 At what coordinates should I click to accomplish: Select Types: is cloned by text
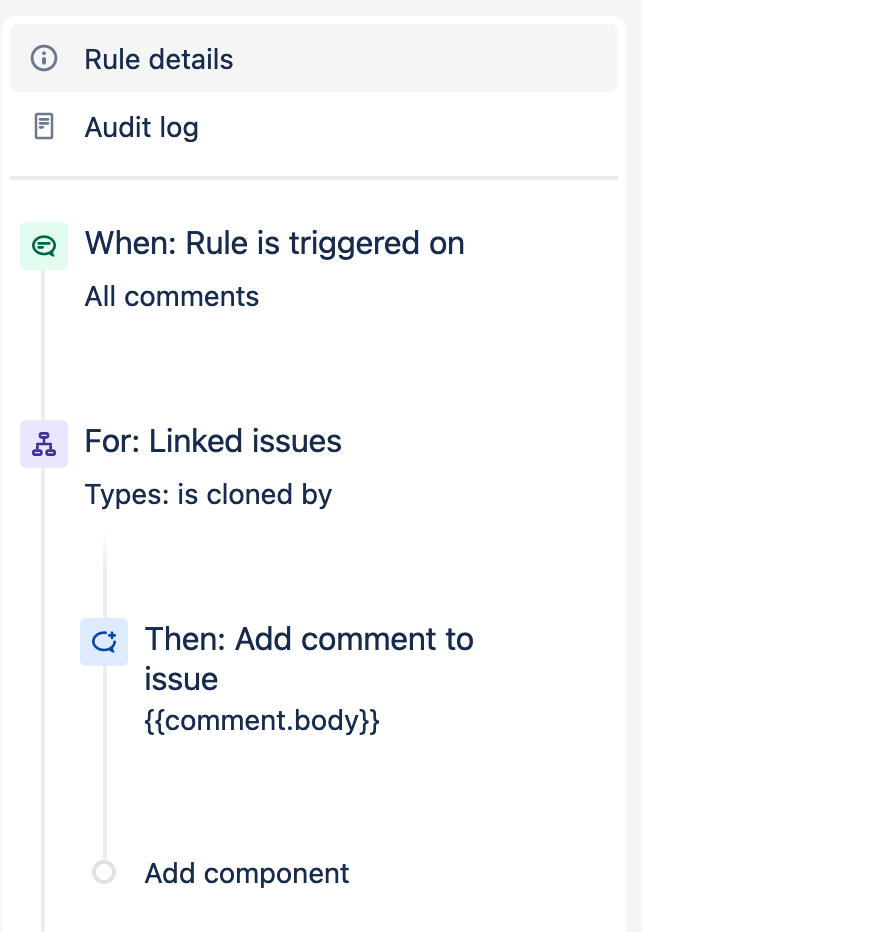pyautogui.click(x=208, y=495)
